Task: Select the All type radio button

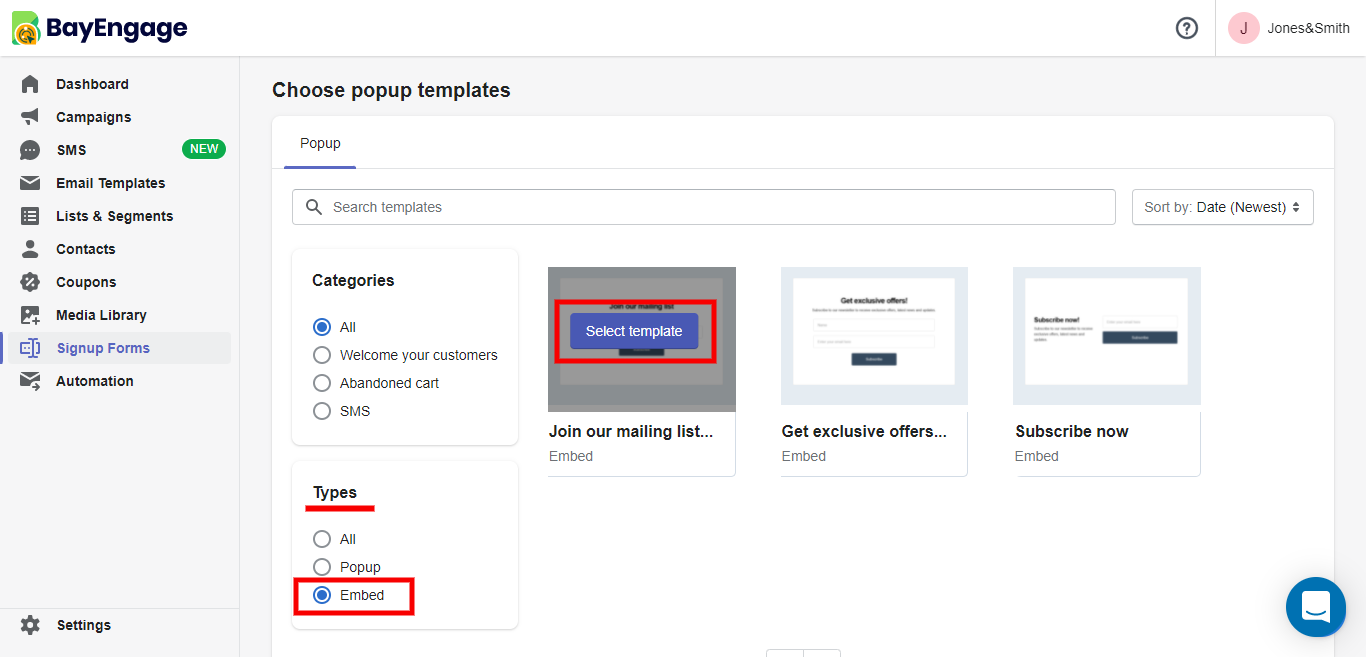Action: [322, 539]
